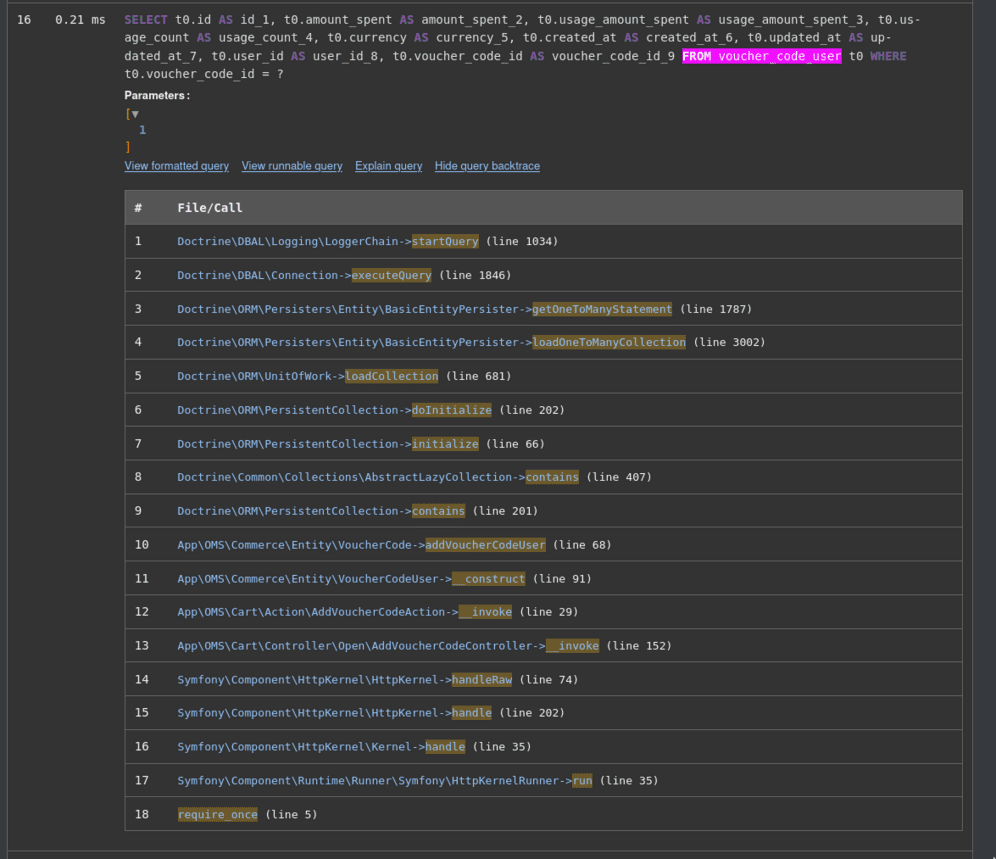Run Explain query for this statement
Screen dimensions: 996x859
(x=388, y=166)
